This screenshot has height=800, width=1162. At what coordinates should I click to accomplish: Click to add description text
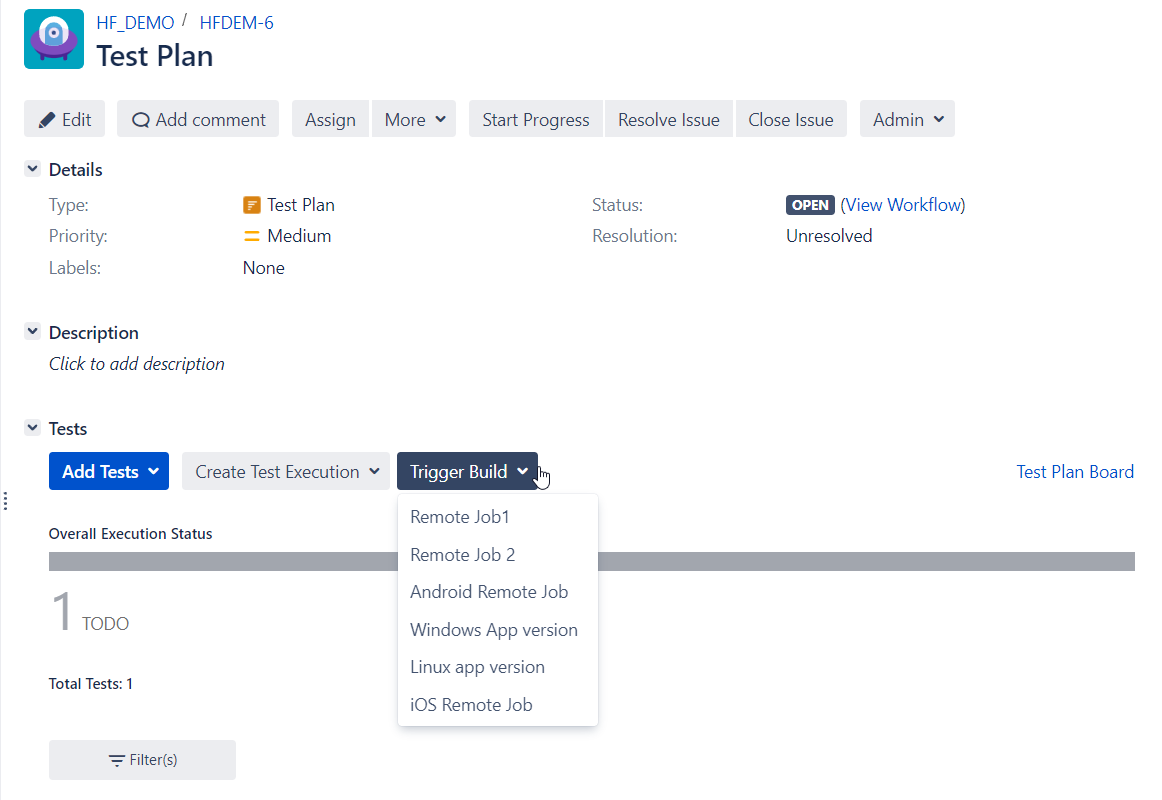[x=136, y=364]
